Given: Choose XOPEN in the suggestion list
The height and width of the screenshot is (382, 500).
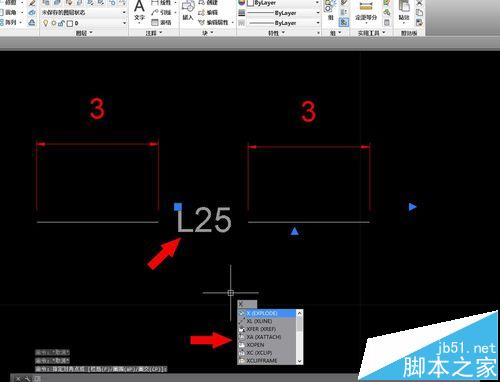Looking at the screenshot, I should 266,345.
